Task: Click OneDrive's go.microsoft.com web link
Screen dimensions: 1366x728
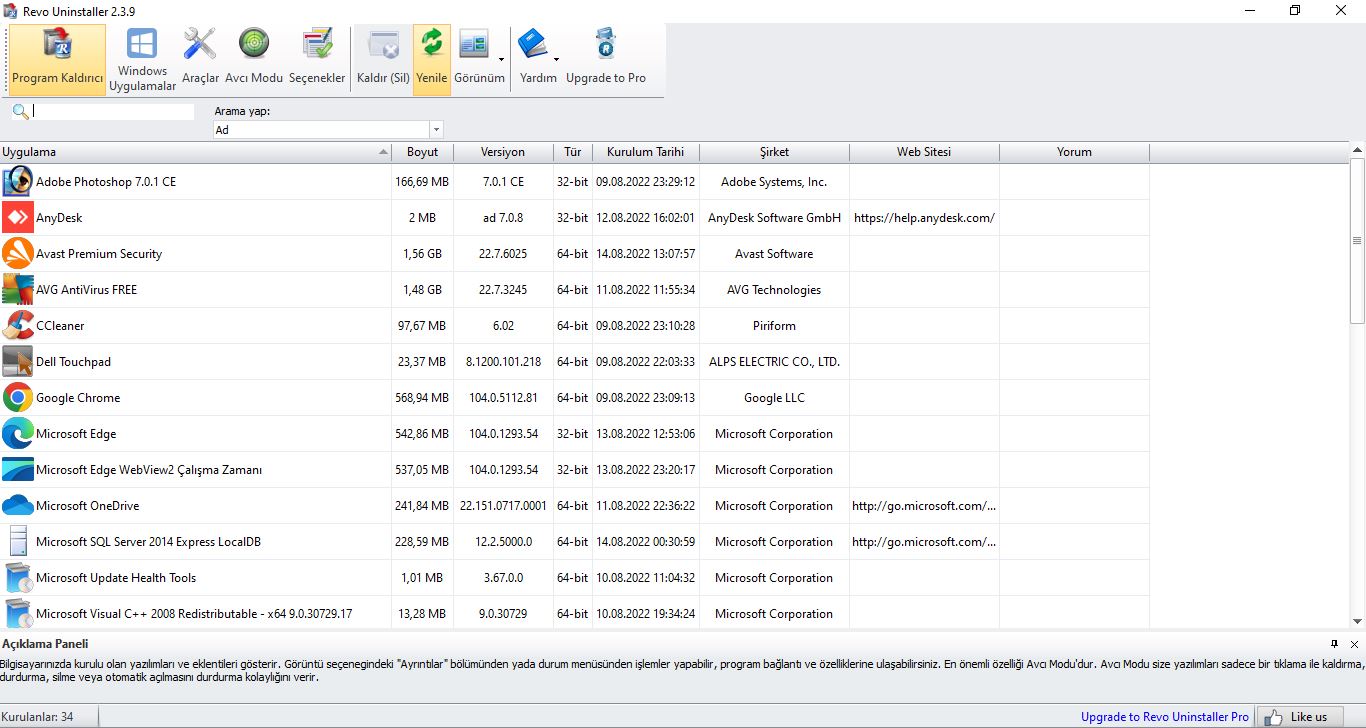Action: pos(924,506)
